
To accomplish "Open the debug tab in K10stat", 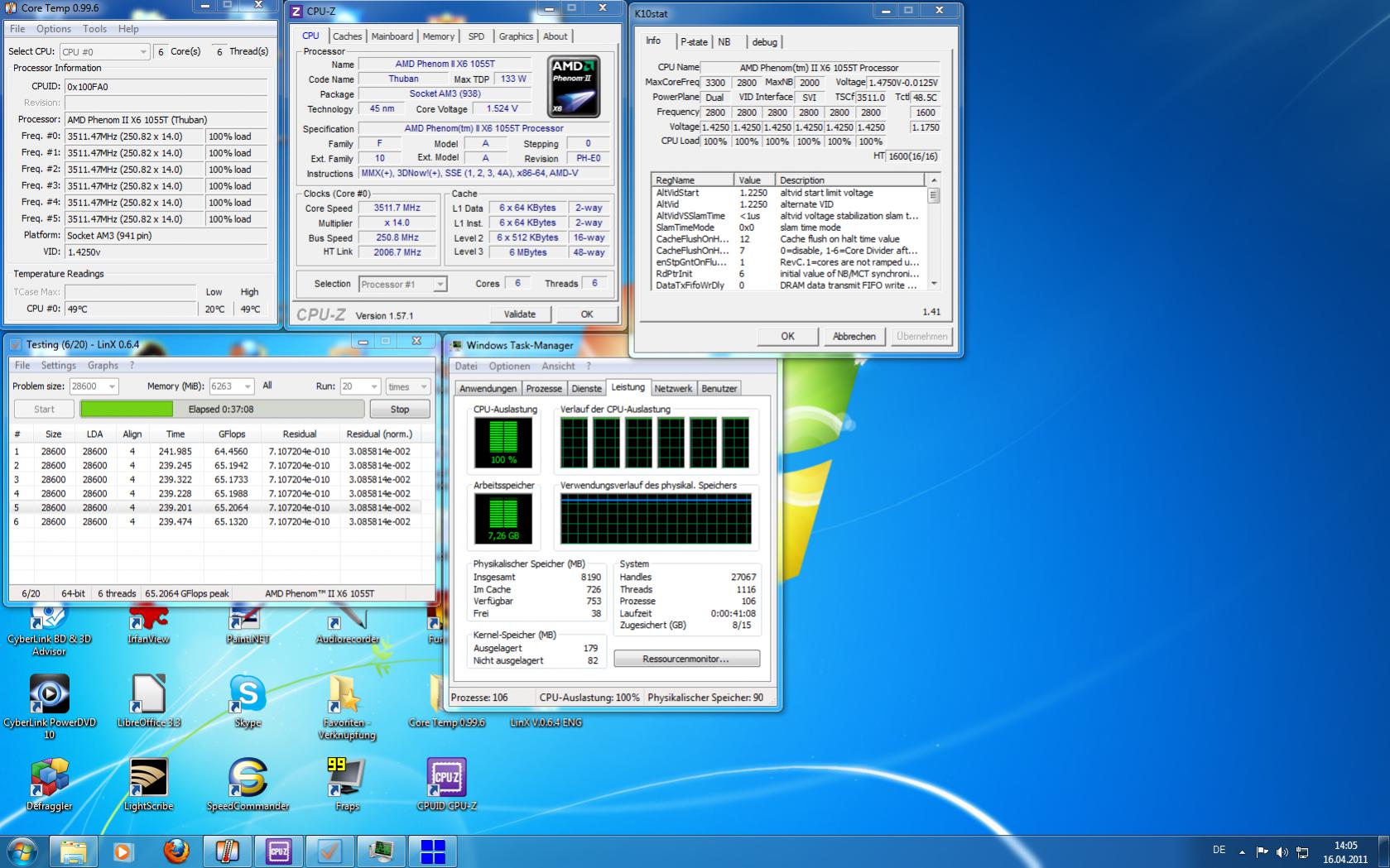I will 764,42.
